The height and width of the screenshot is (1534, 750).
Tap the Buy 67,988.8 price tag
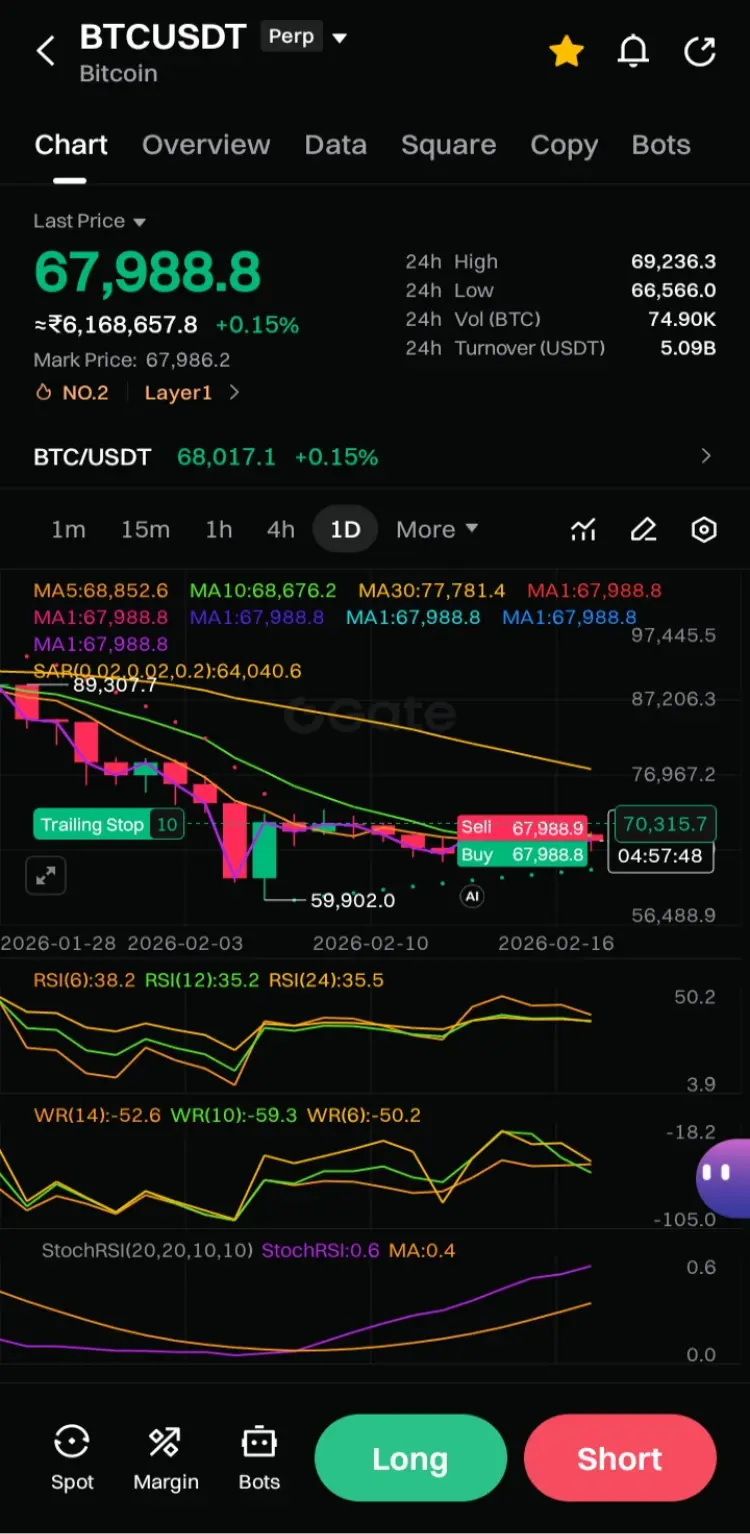521,855
